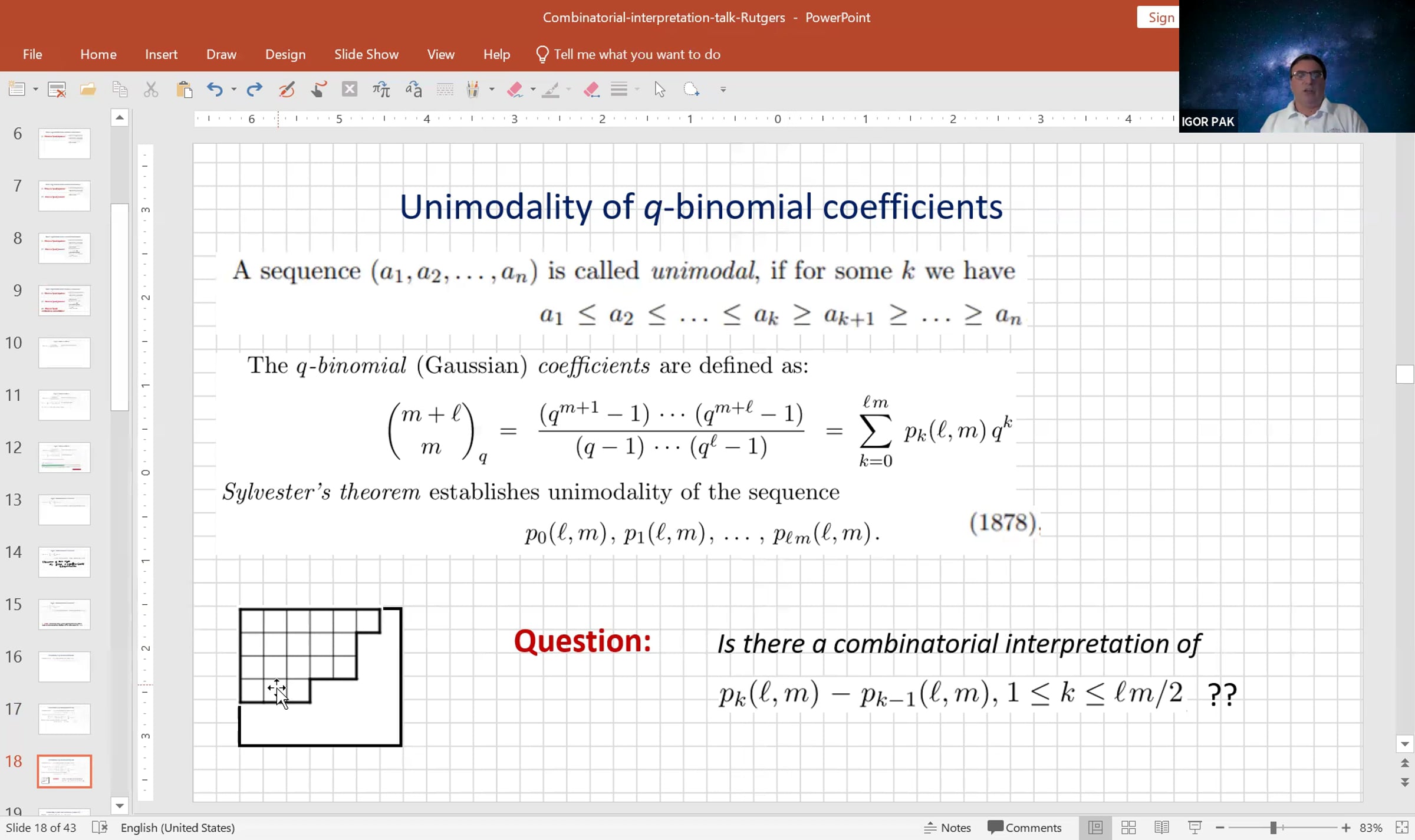Viewport: 1415px width, 840px height.
Task: Click English (United States) language indicator
Action: [x=177, y=828]
